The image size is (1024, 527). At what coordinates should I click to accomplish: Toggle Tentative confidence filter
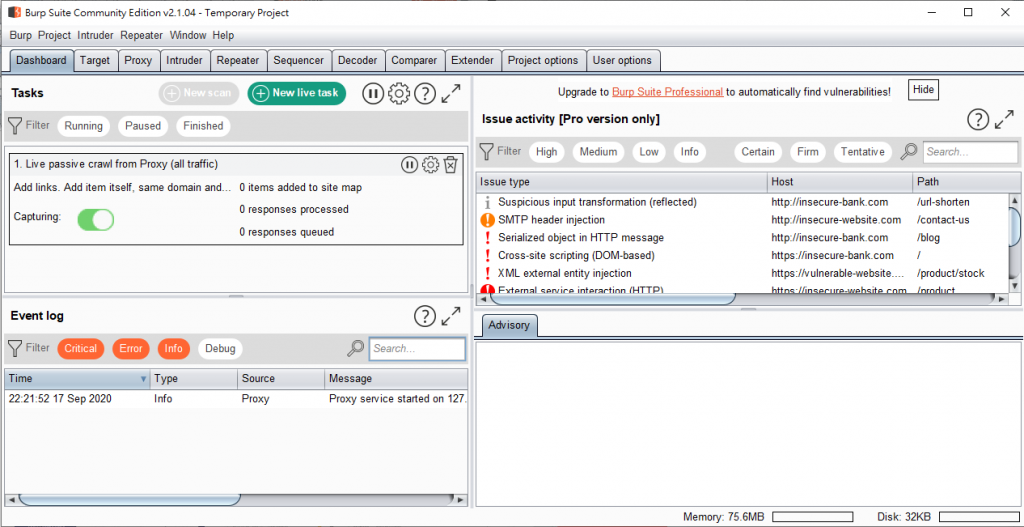[863, 152]
